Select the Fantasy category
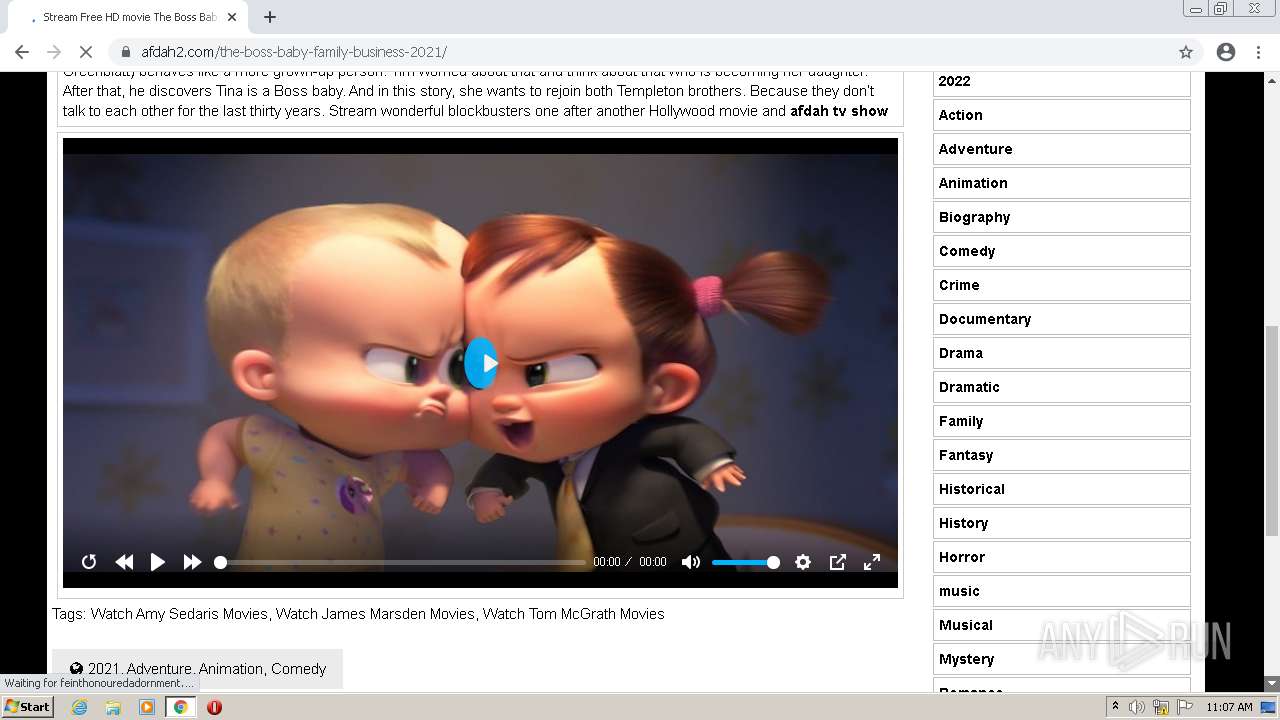This screenshot has width=1280, height=720. pos(1062,455)
